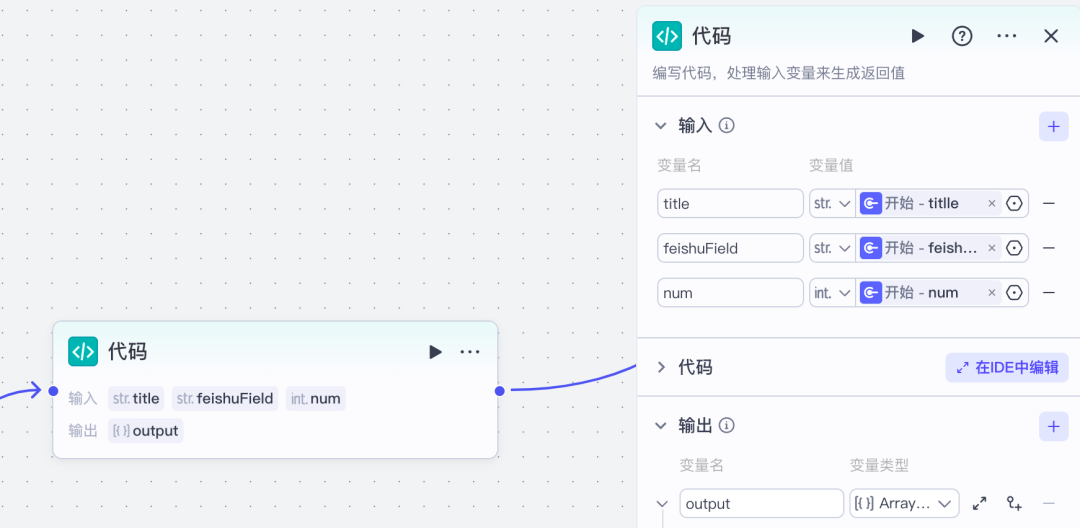Expand the 代码 section

[x=661, y=367]
